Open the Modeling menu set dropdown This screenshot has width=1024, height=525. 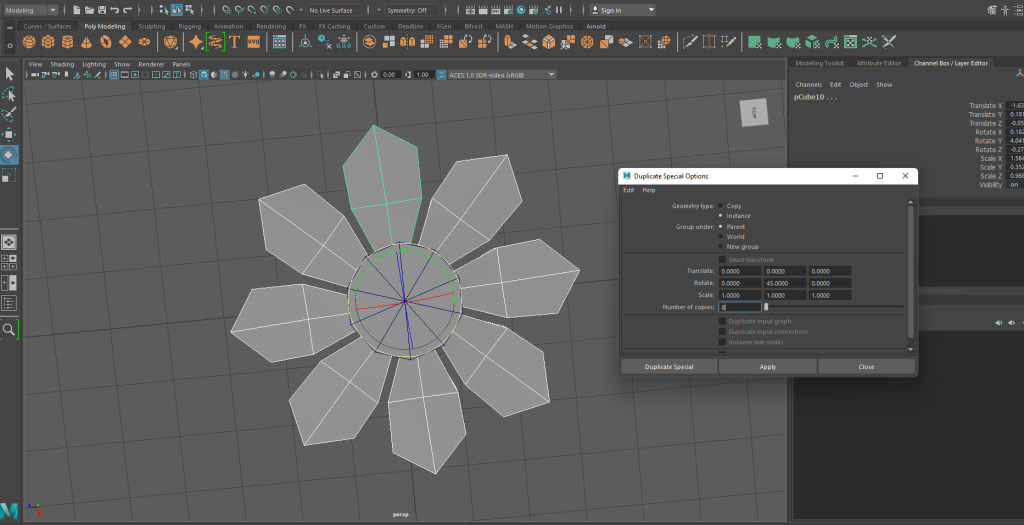31,10
